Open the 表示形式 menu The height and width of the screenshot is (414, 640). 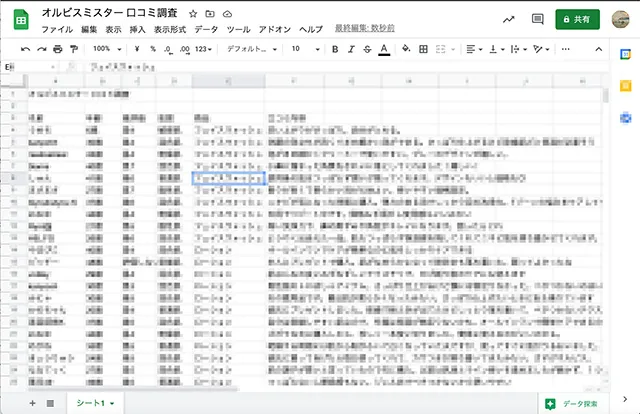[170, 29]
